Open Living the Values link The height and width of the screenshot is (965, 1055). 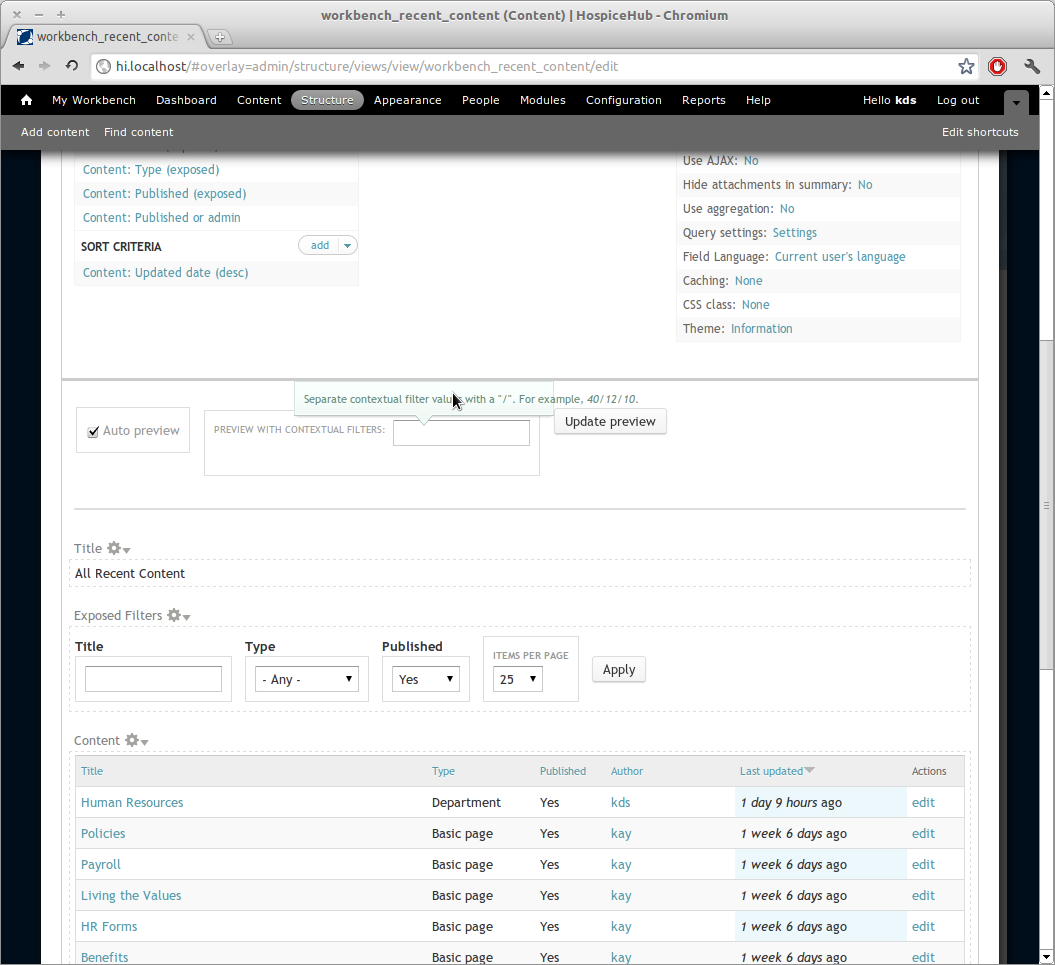coord(131,896)
